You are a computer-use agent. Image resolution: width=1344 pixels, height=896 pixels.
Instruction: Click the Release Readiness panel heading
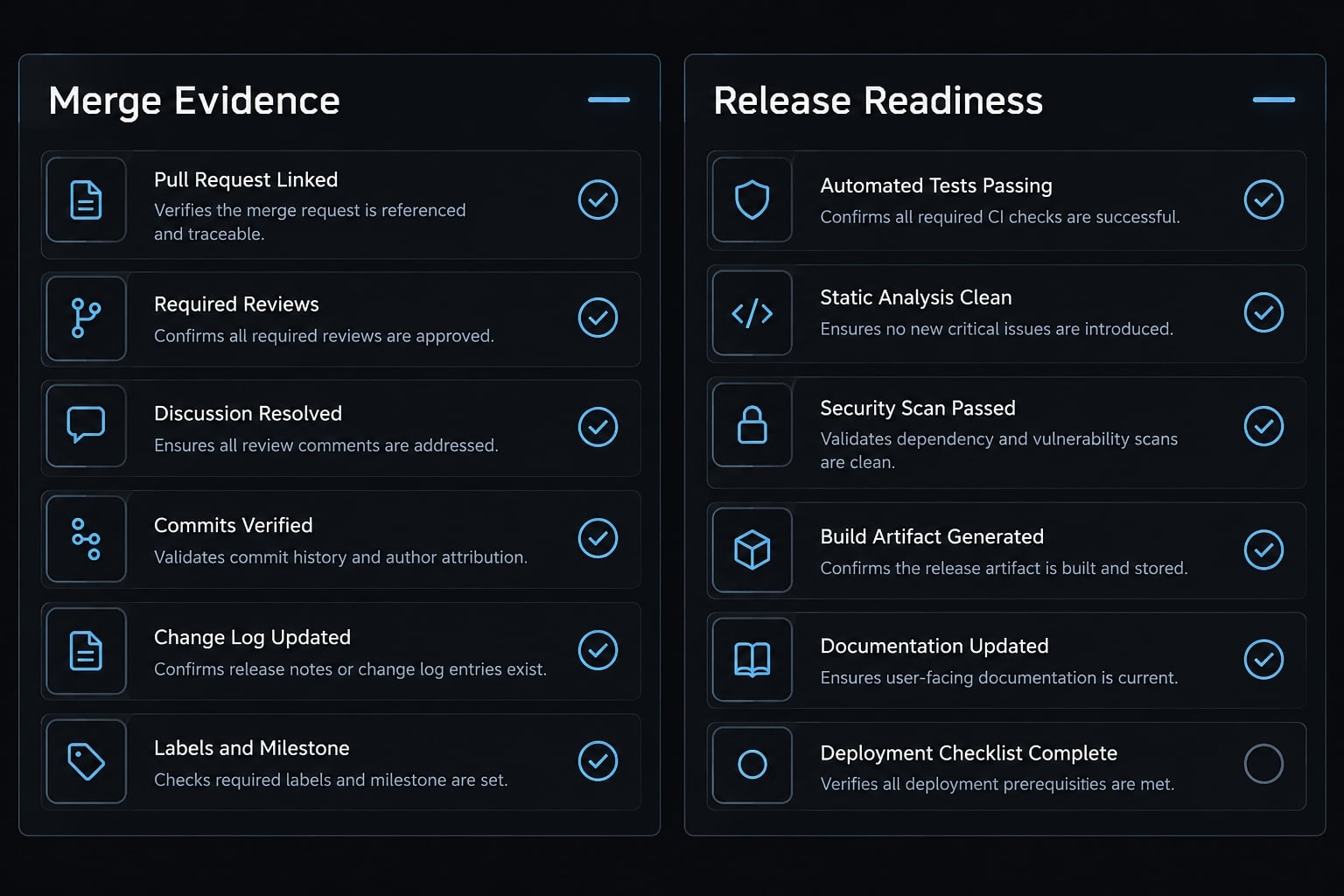(878, 101)
